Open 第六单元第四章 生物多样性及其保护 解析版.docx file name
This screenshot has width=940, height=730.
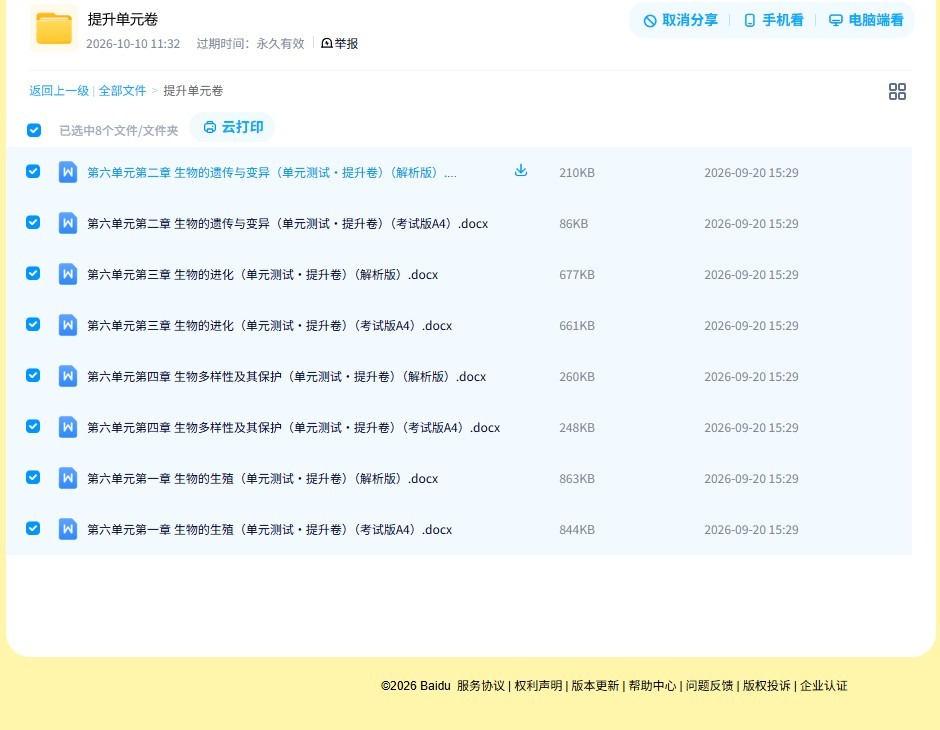click(287, 376)
